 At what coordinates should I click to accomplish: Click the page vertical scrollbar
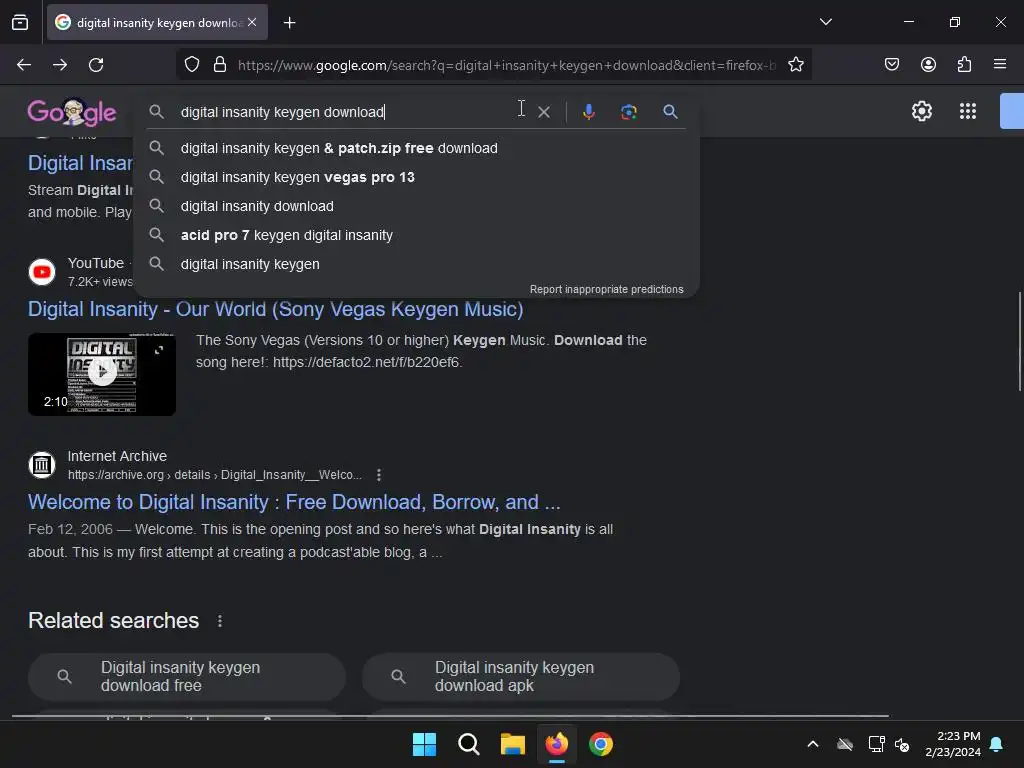pyautogui.click(x=1020, y=341)
